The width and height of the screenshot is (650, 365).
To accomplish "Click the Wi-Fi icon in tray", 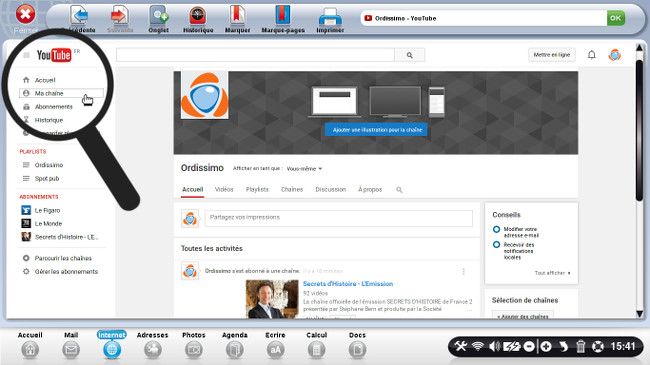I will [478, 346].
